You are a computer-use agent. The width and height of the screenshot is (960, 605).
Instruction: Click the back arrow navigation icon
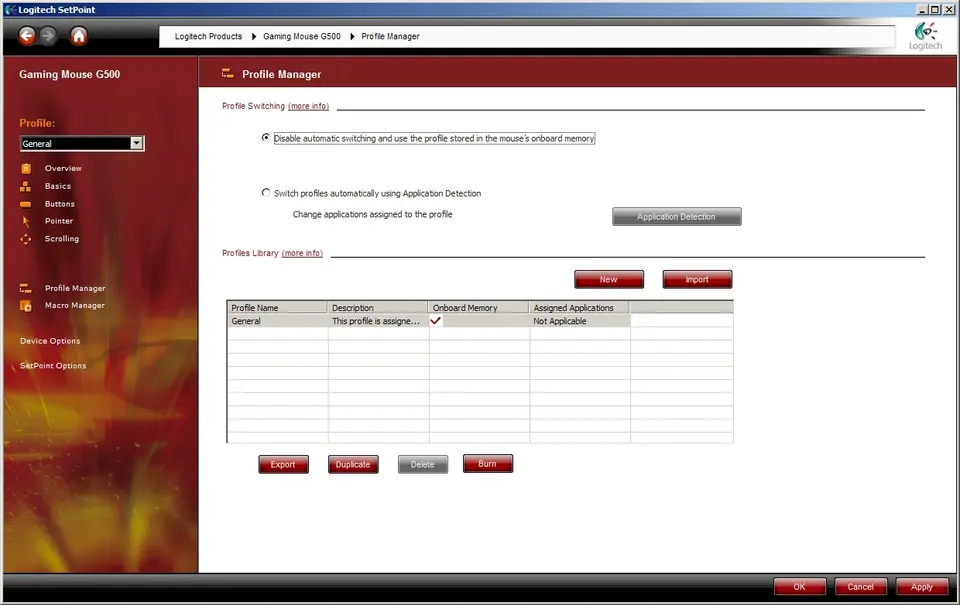point(26,36)
